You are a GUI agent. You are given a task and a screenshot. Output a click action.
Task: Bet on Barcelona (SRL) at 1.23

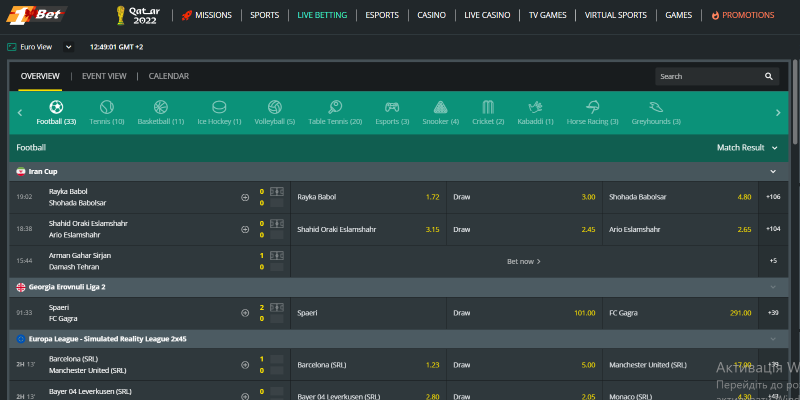pyautogui.click(x=368, y=365)
